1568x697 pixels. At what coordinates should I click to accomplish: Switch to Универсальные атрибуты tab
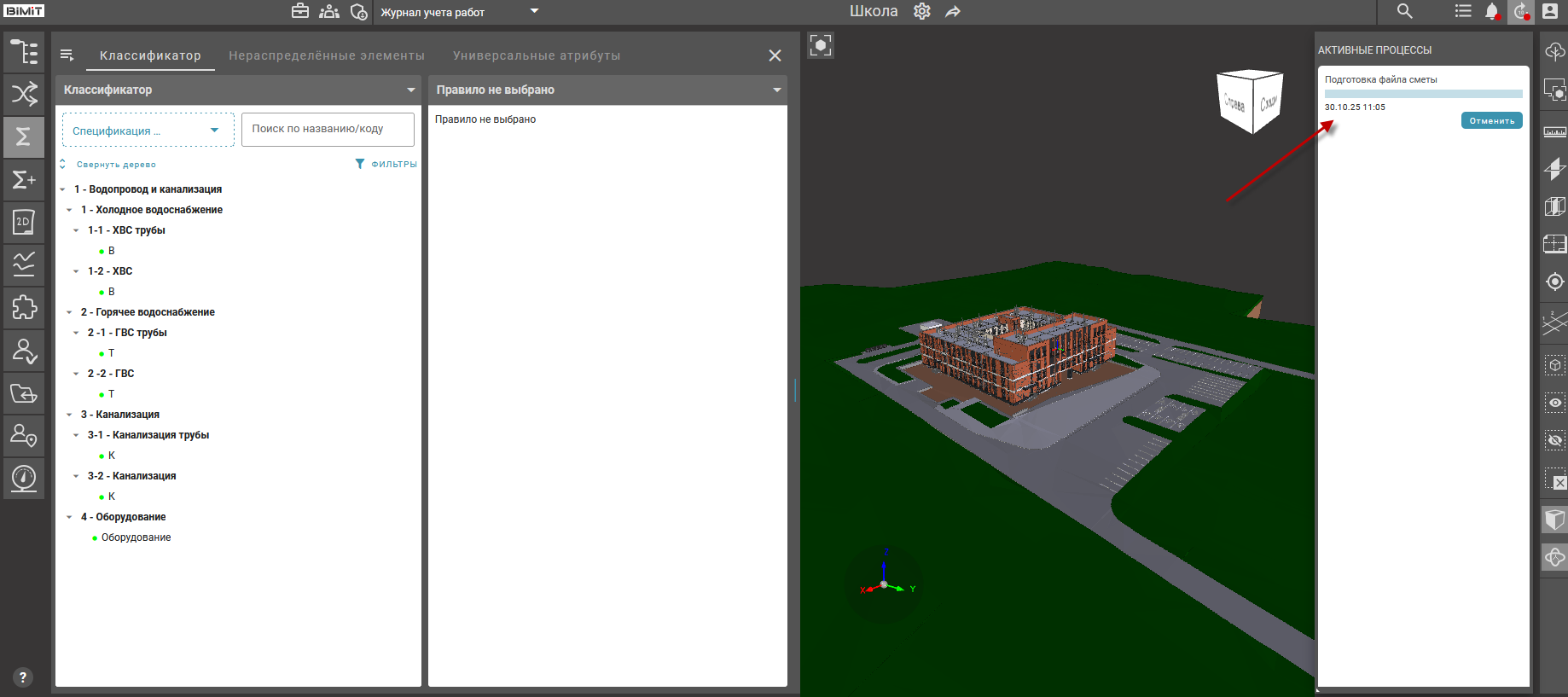click(x=537, y=55)
